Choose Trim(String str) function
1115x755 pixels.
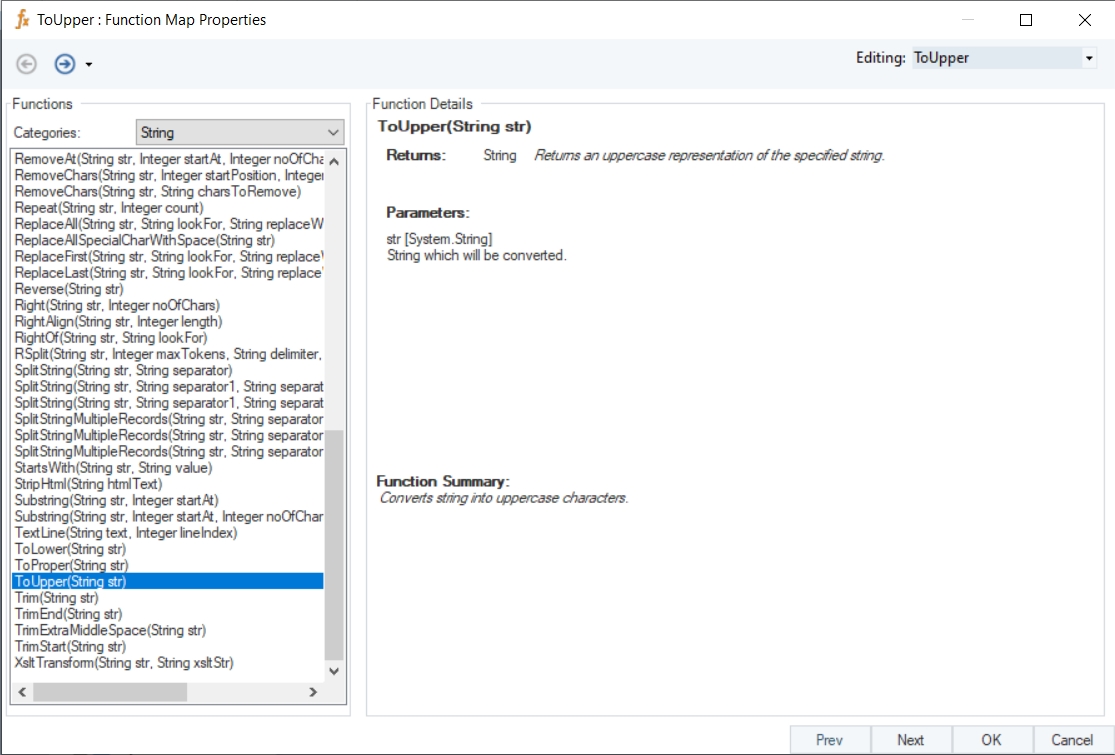(x=57, y=598)
